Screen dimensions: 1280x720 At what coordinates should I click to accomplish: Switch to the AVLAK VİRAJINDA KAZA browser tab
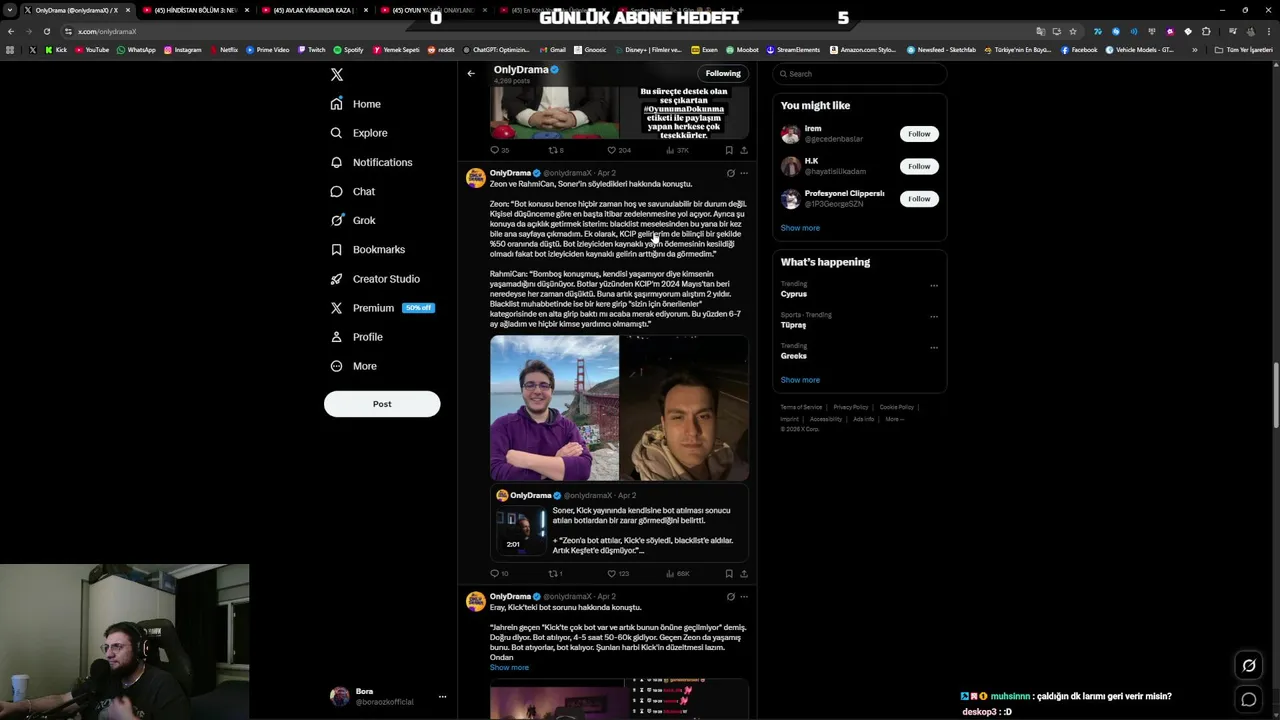click(315, 10)
